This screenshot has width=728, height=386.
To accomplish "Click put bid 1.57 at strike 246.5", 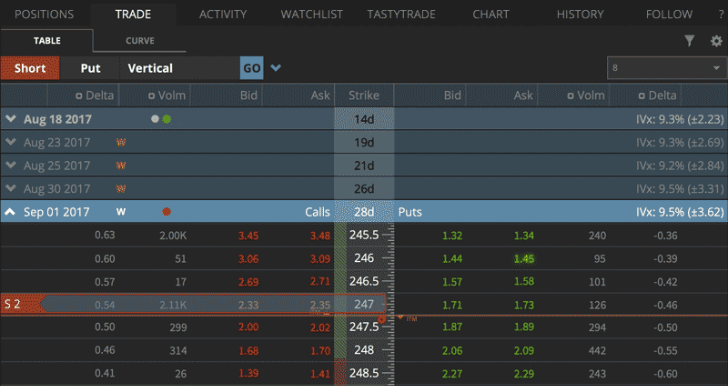I will click(x=452, y=281).
